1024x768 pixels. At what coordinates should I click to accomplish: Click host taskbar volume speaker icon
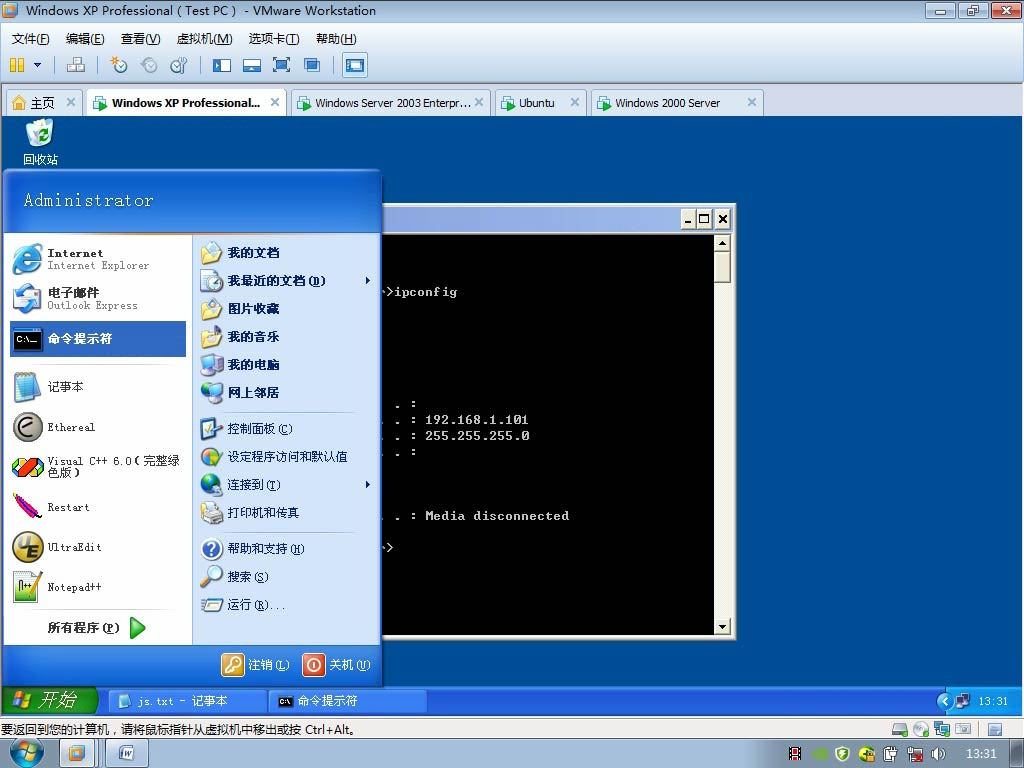[x=938, y=754]
